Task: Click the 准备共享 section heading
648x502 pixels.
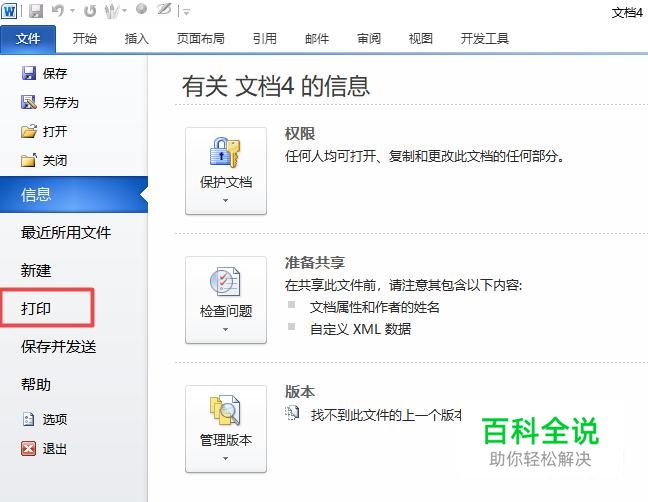Action: [315, 262]
